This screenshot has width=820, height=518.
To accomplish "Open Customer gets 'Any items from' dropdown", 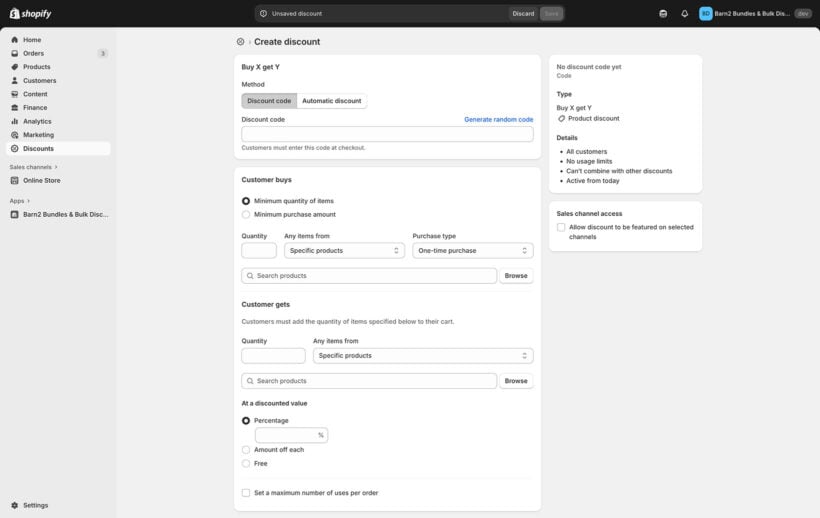I will pos(422,356).
